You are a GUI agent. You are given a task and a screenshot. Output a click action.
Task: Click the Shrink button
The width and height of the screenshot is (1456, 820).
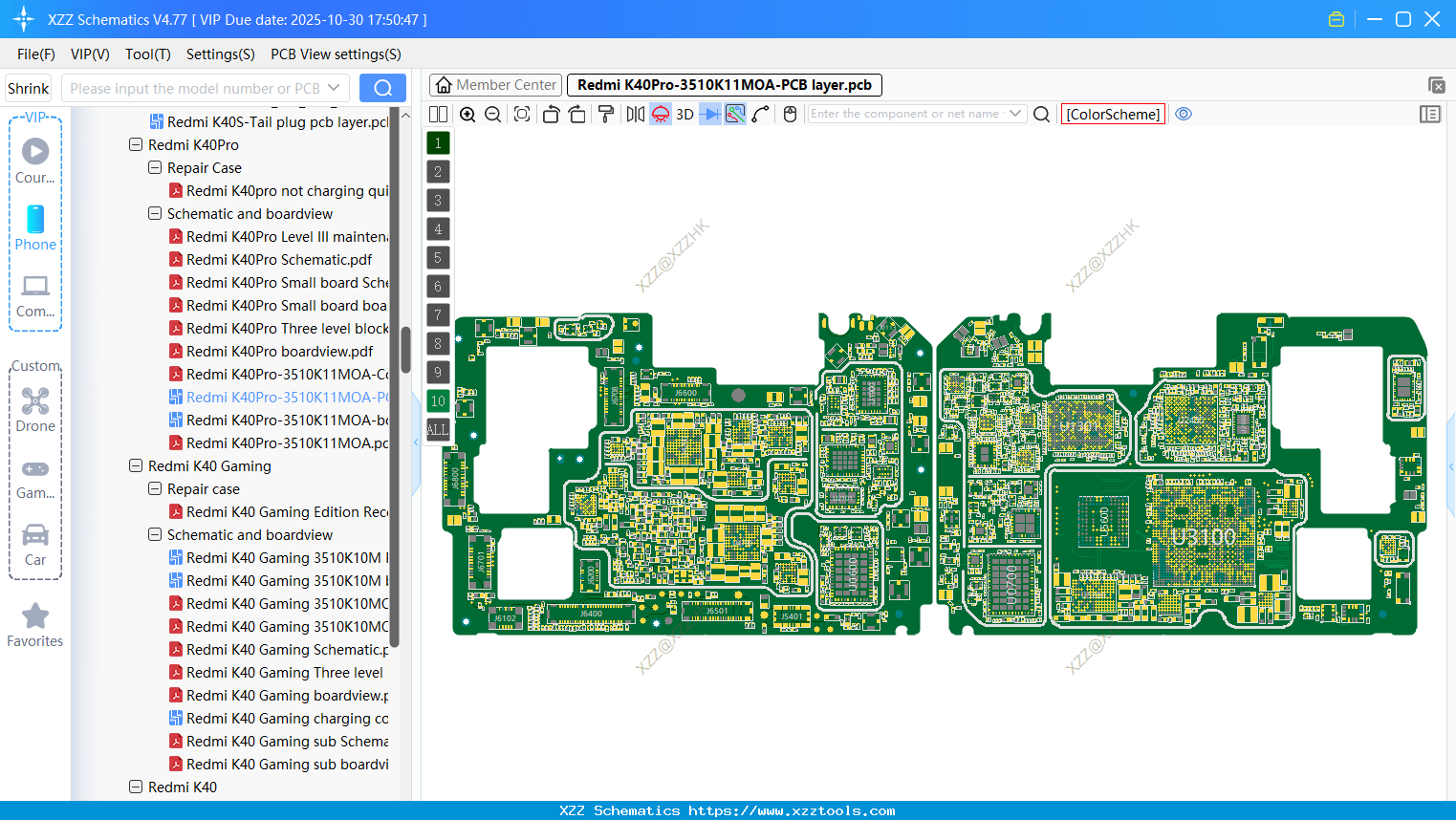(x=28, y=87)
